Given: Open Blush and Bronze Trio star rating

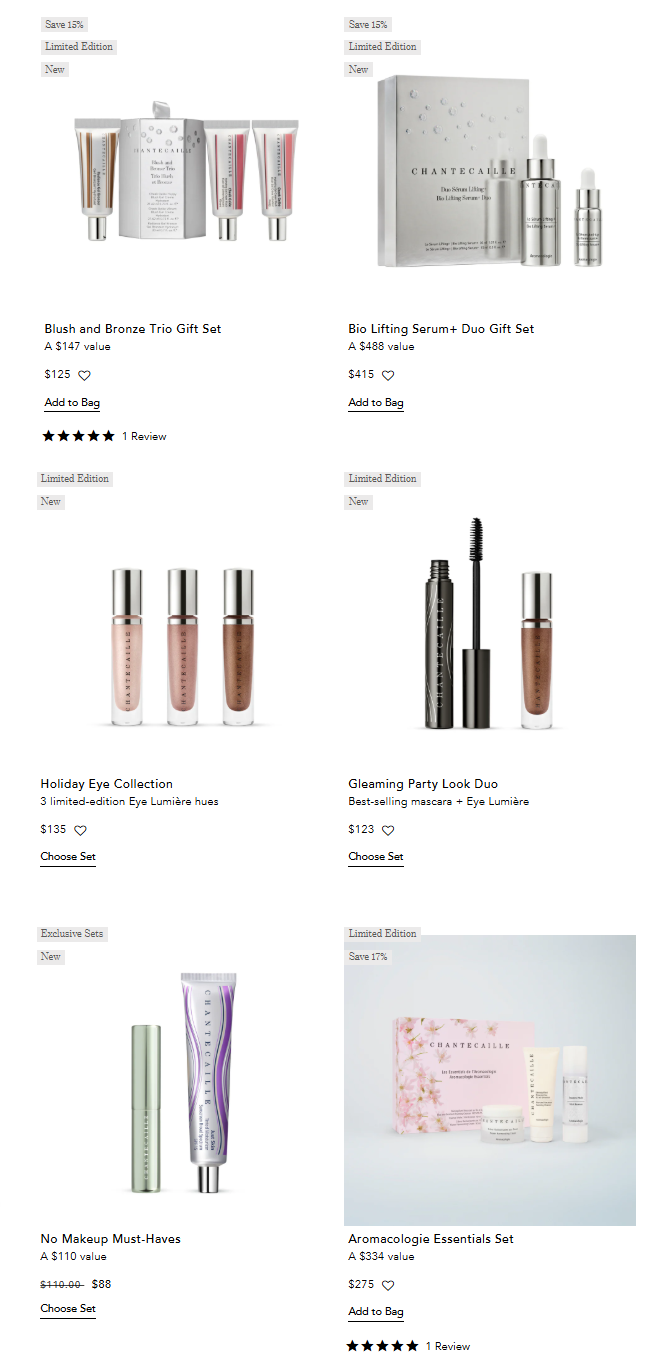Looking at the screenshot, I should [x=79, y=436].
